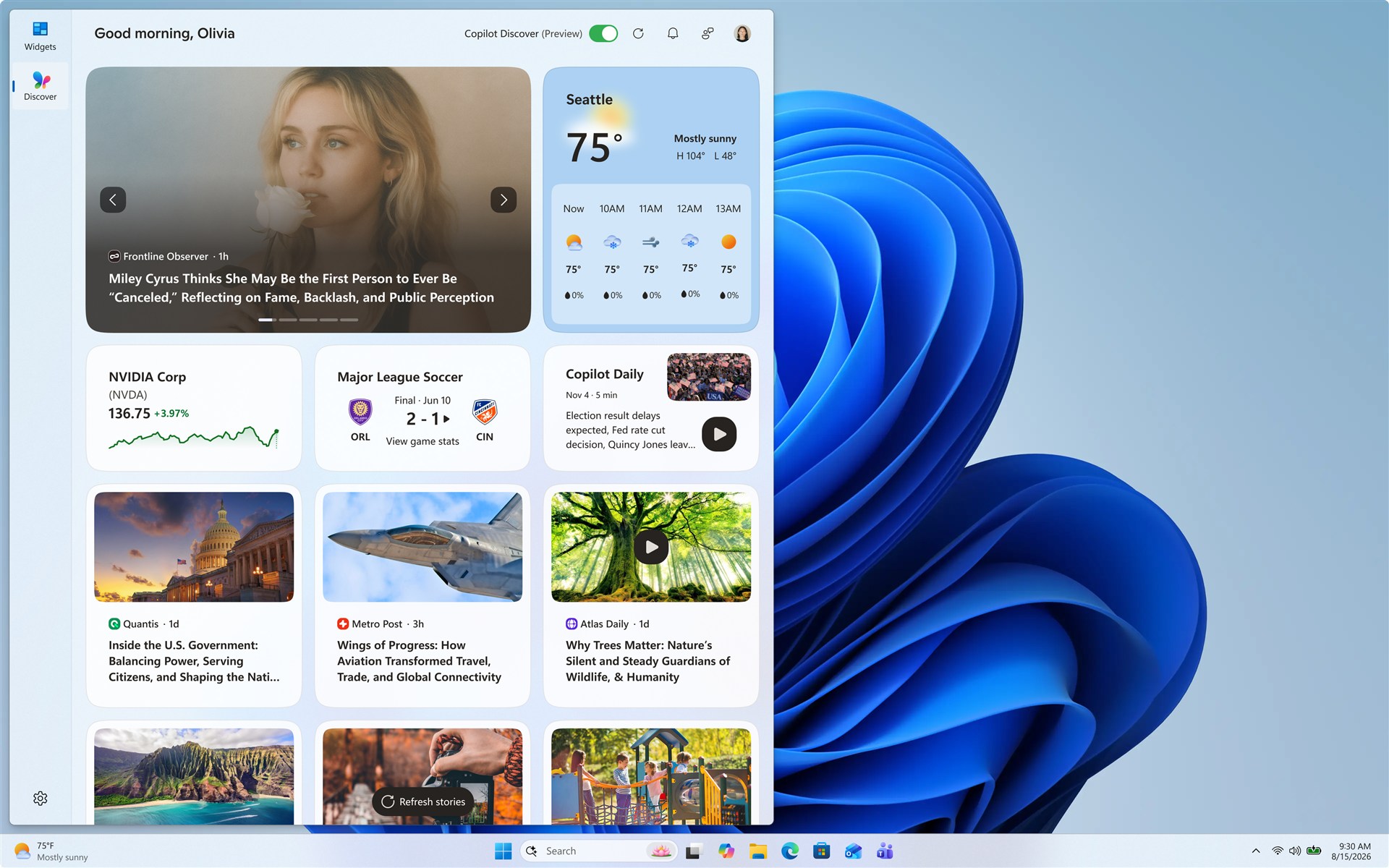1389x868 pixels.
Task: Open Inside the U.S. Government article
Action: click(x=194, y=661)
